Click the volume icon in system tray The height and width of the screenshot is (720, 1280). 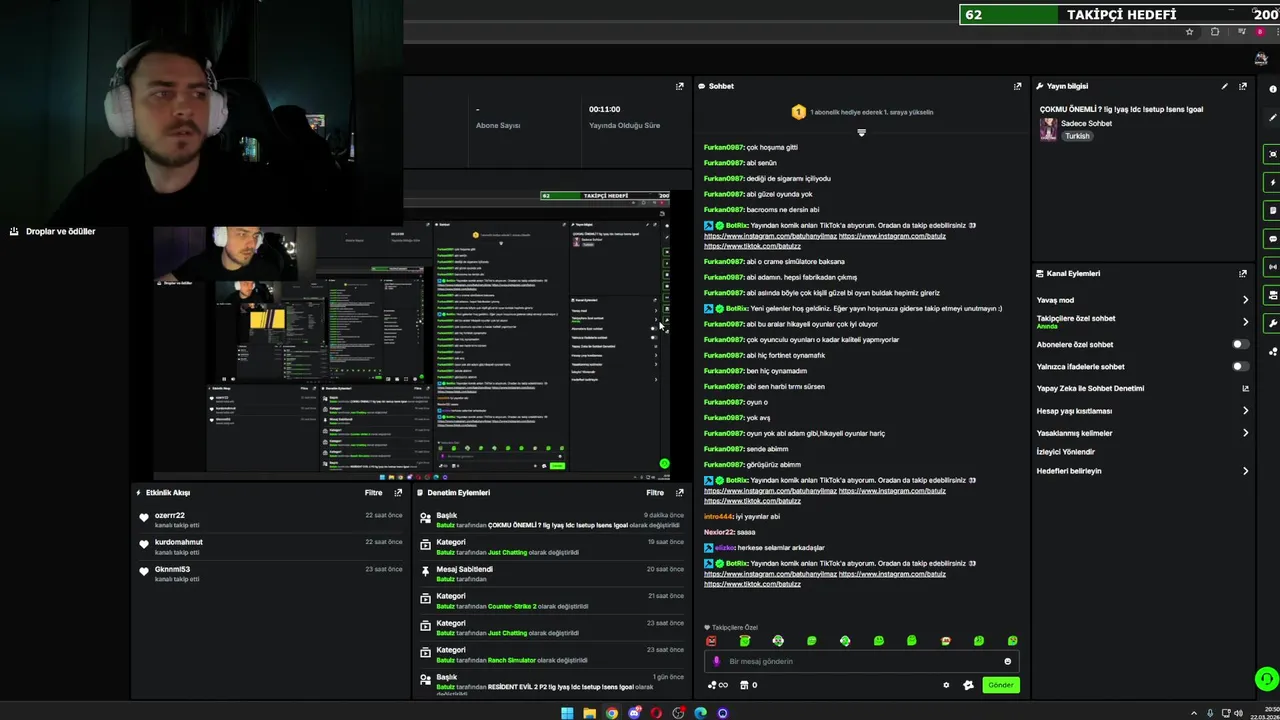tap(1240, 713)
